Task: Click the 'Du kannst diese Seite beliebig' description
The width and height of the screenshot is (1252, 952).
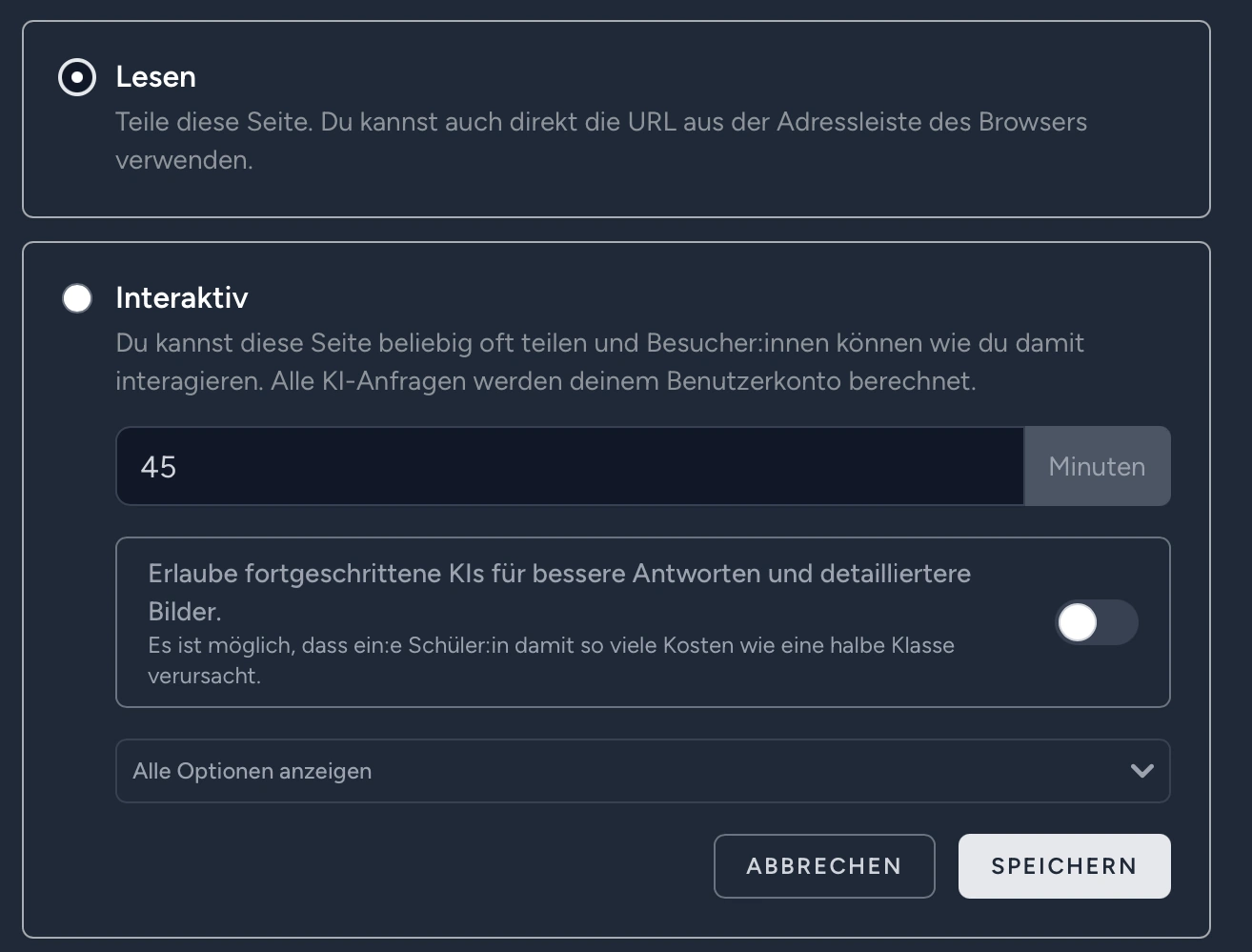Action: tap(599, 344)
